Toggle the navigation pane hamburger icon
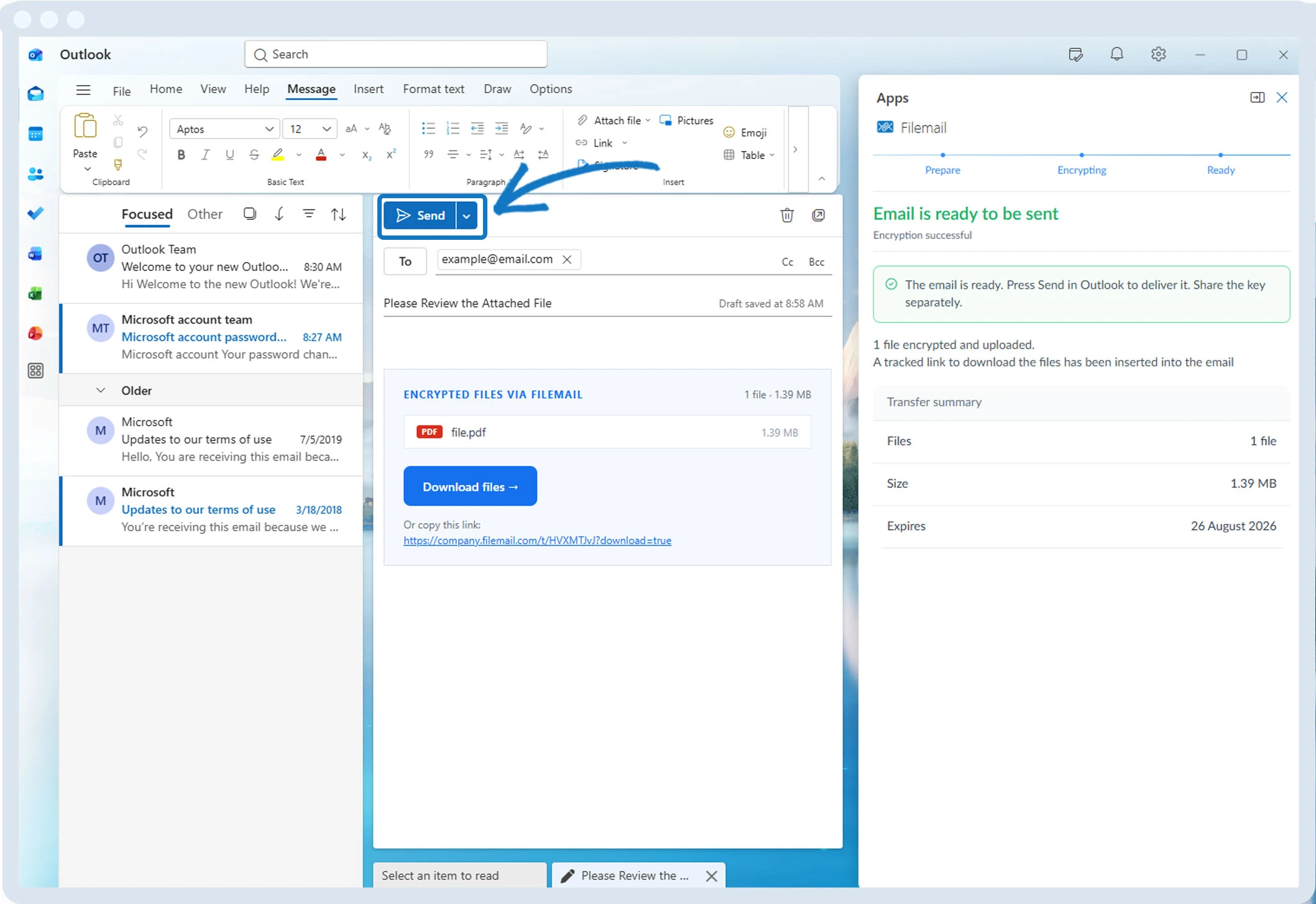Screen dimensions: 1316x904 coord(83,89)
